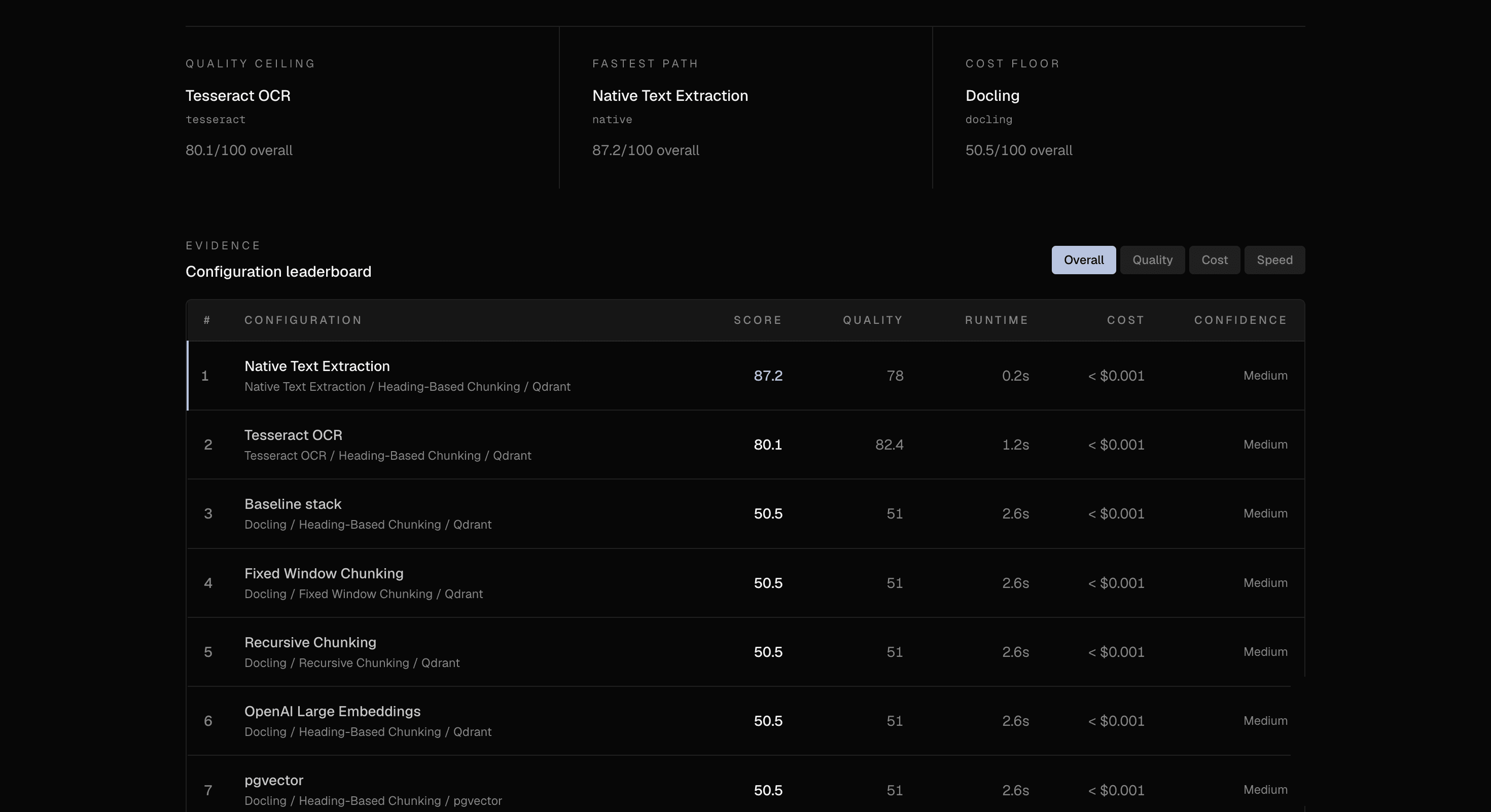Click the Confidence column header
The height and width of the screenshot is (812, 1491).
click(x=1241, y=320)
